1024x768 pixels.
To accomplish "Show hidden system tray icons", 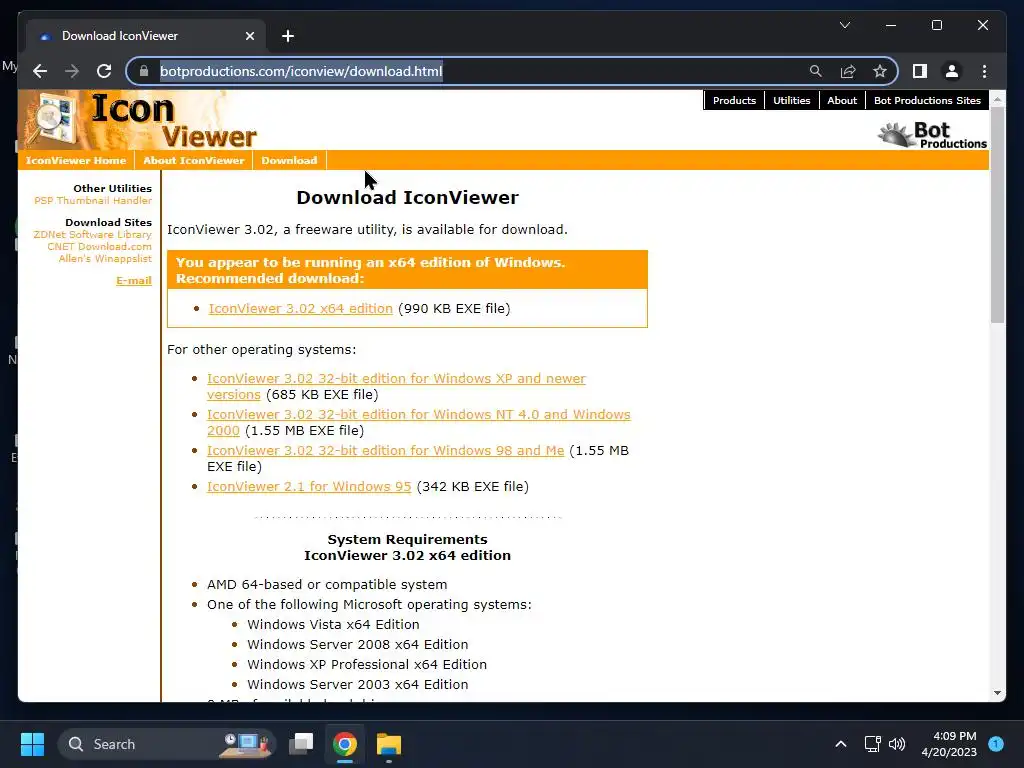I will coord(841,744).
